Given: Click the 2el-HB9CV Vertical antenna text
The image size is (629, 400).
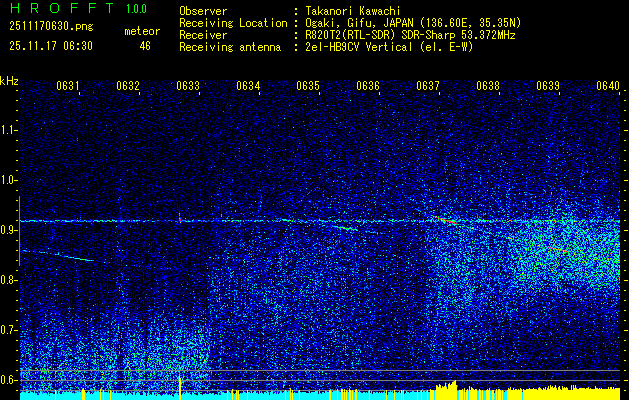Looking at the screenshot, I should (389, 47).
